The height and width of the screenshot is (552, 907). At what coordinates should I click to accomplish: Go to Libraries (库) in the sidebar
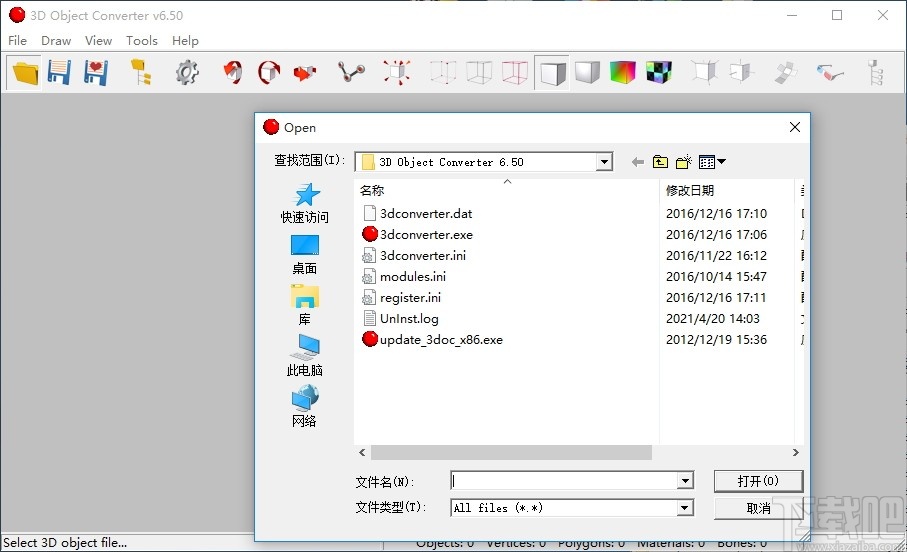pyautogui.click(x=305, y=306)
